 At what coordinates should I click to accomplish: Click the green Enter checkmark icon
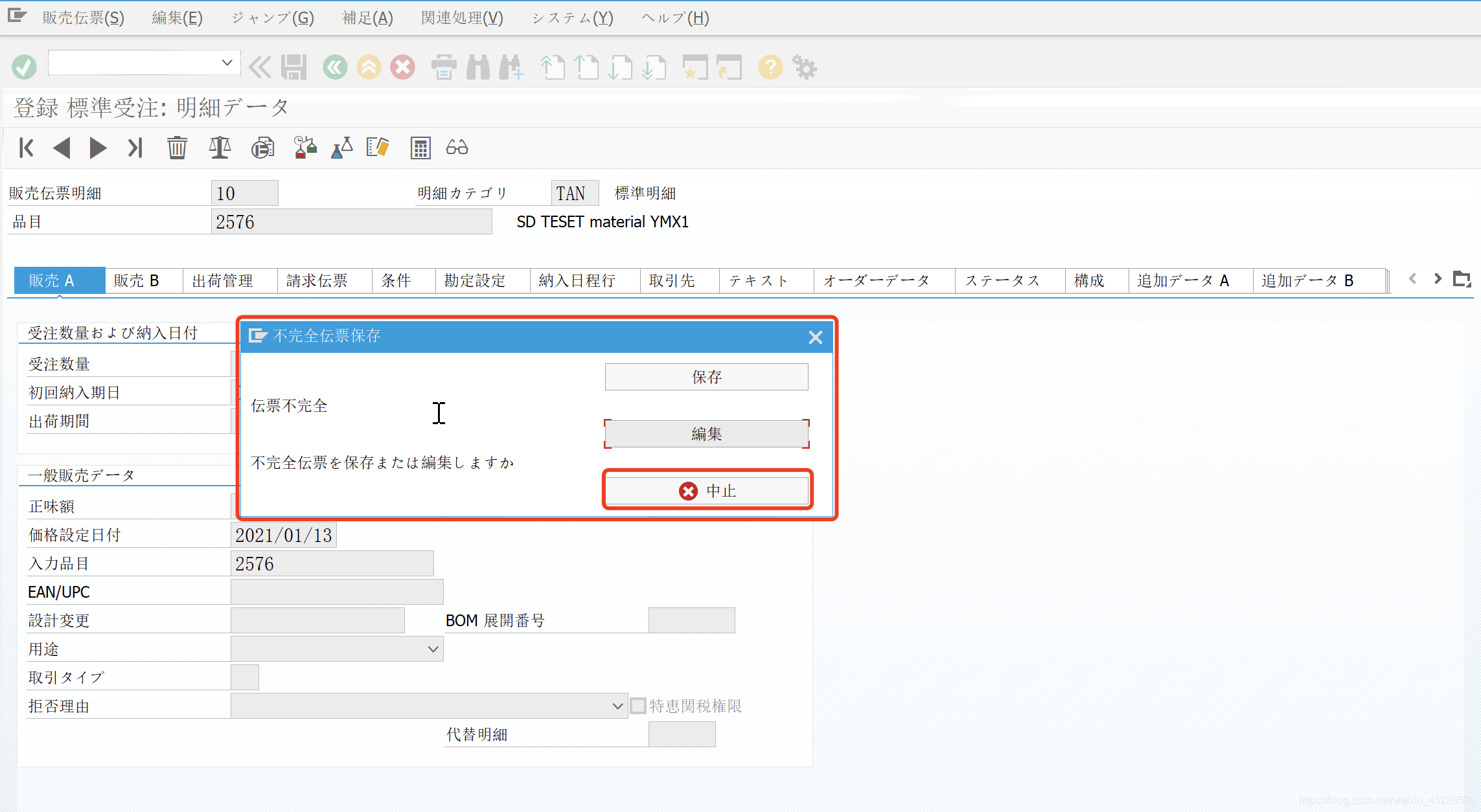[x=24, y=67]
